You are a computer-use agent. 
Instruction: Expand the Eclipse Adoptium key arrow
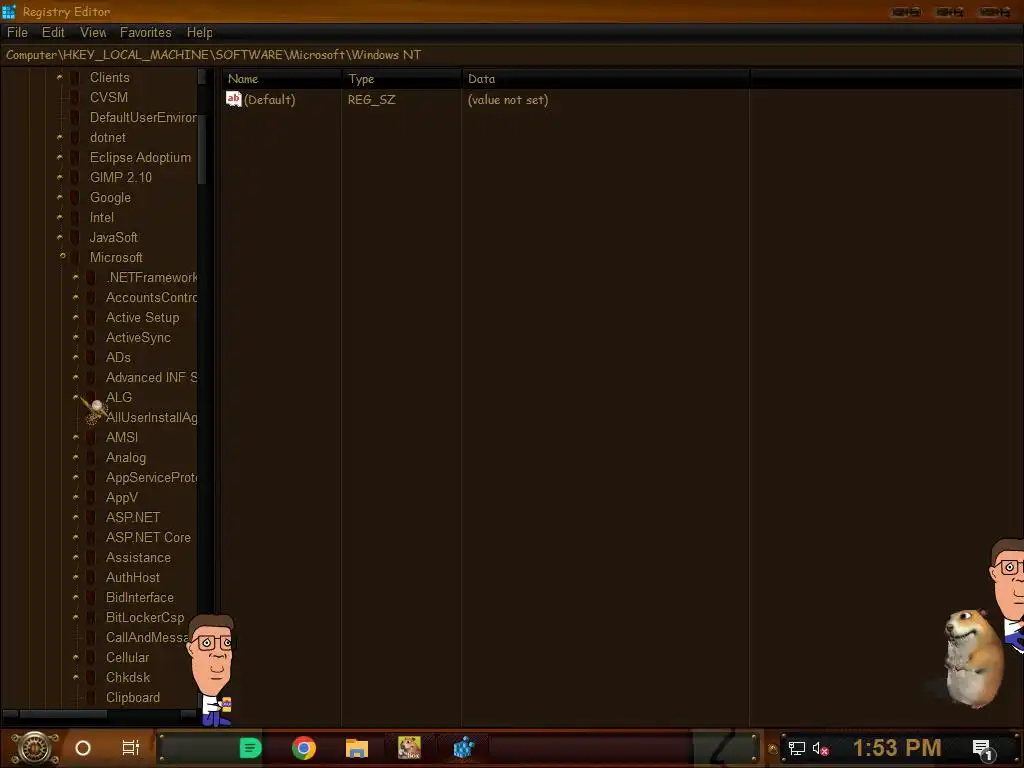[59, 157]
